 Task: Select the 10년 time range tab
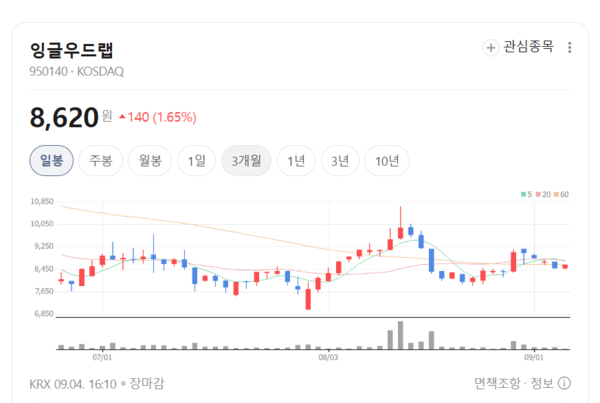(x=387, y=161)
